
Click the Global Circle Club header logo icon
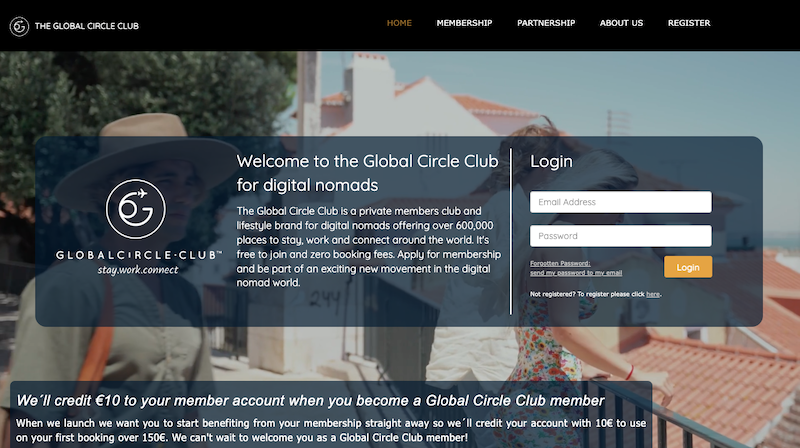[x=19, y=26]
